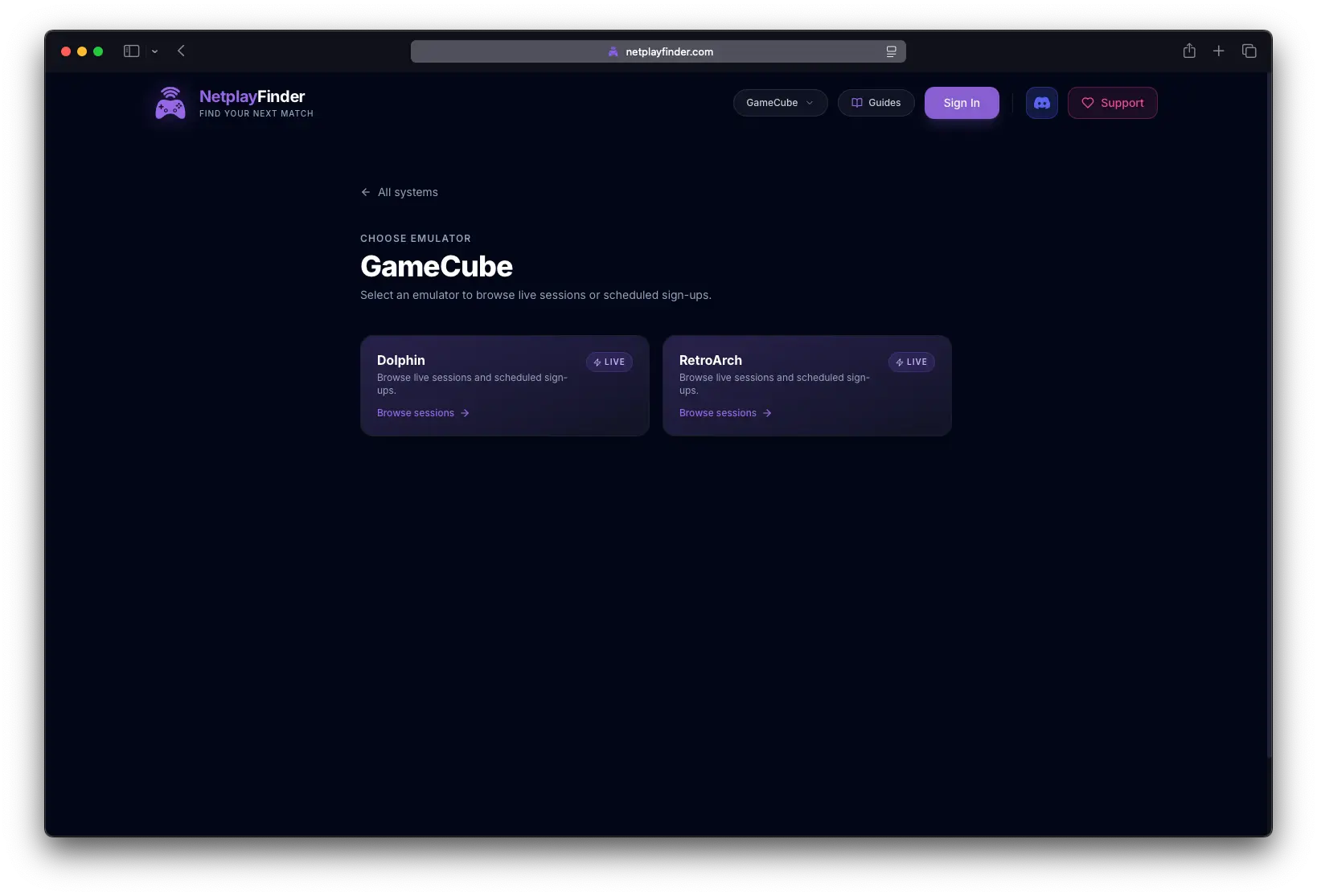Open the Safari share icon
This screenshot has height=896, width=1317.
(1189, 51)
